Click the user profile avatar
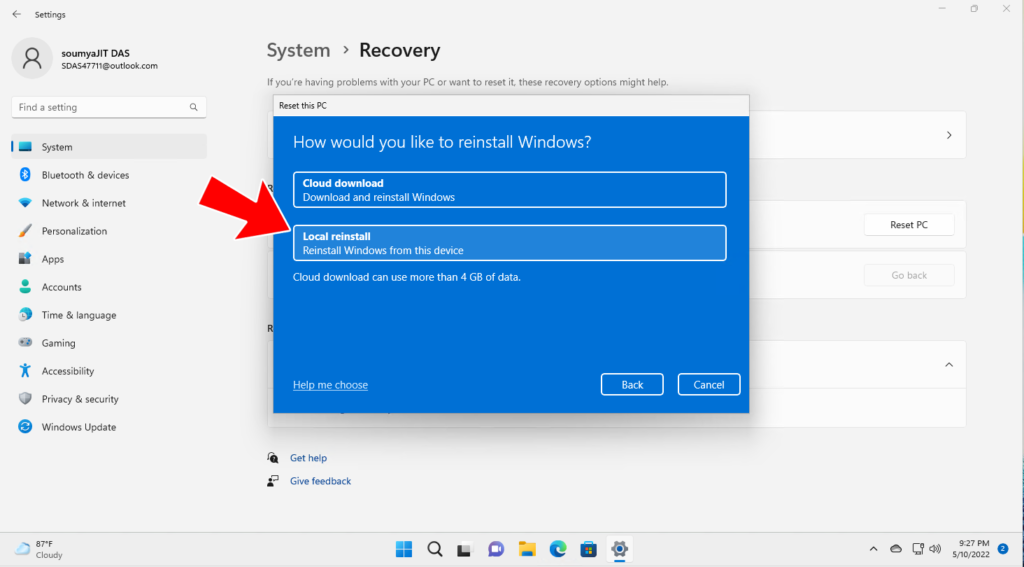Image resolution: width=1024 pixels, height=567 pixels. tap(32, 58)
